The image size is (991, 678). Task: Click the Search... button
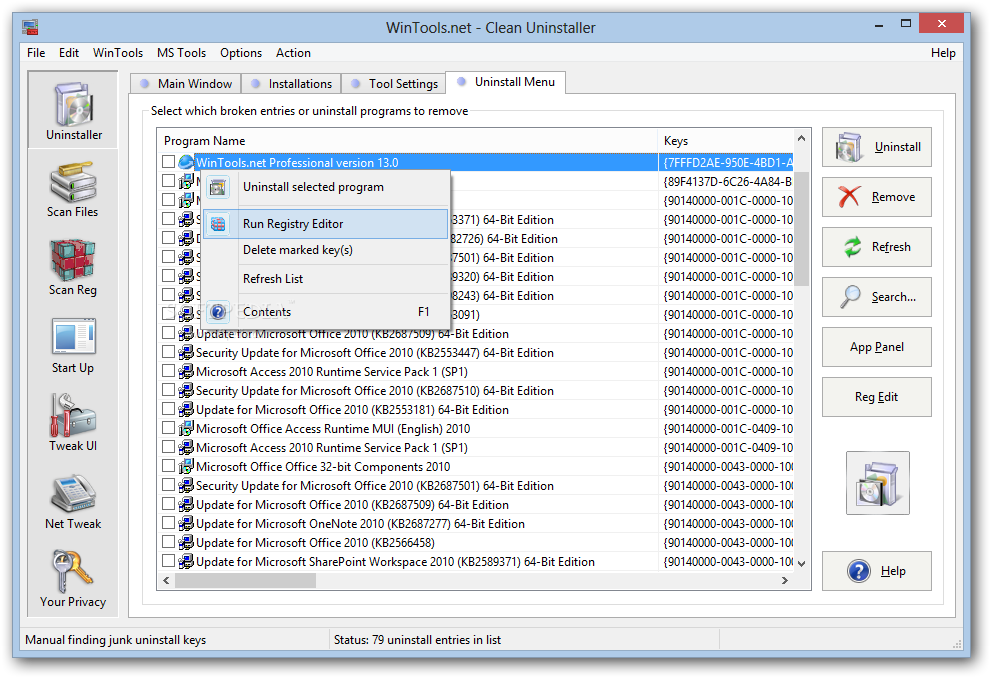tap(877, 297)
